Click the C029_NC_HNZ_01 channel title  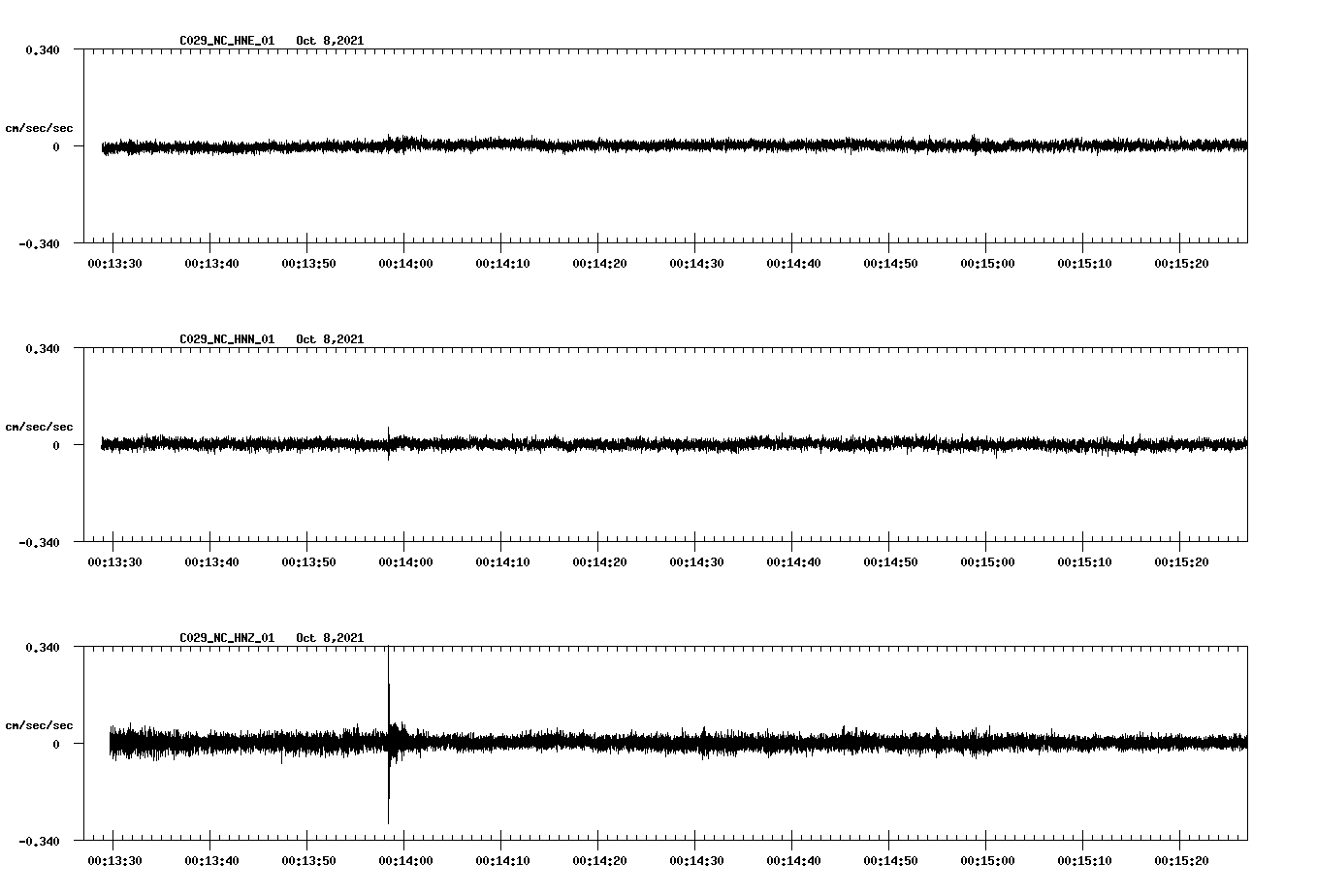(227, 638)
